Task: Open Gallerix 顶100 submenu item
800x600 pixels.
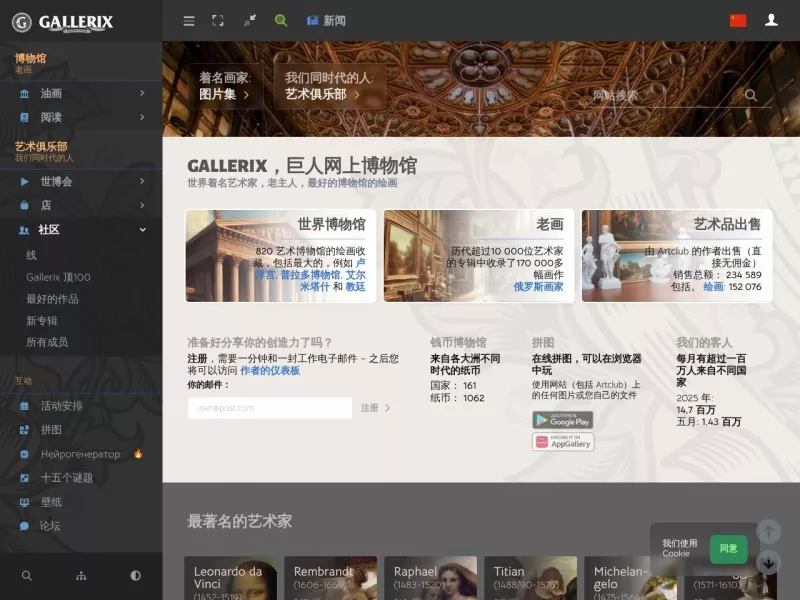Action: [x=58, y=277]
